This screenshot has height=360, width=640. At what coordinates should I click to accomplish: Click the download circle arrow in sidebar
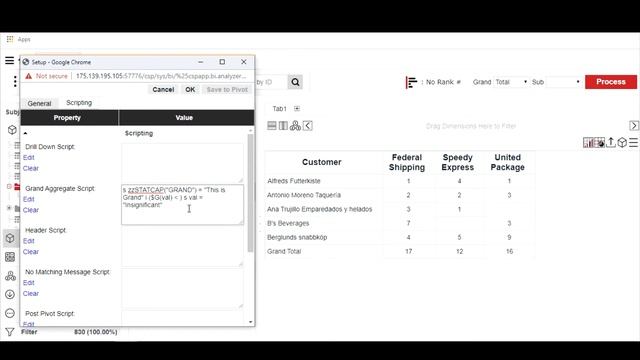click(x=10, y=294)
